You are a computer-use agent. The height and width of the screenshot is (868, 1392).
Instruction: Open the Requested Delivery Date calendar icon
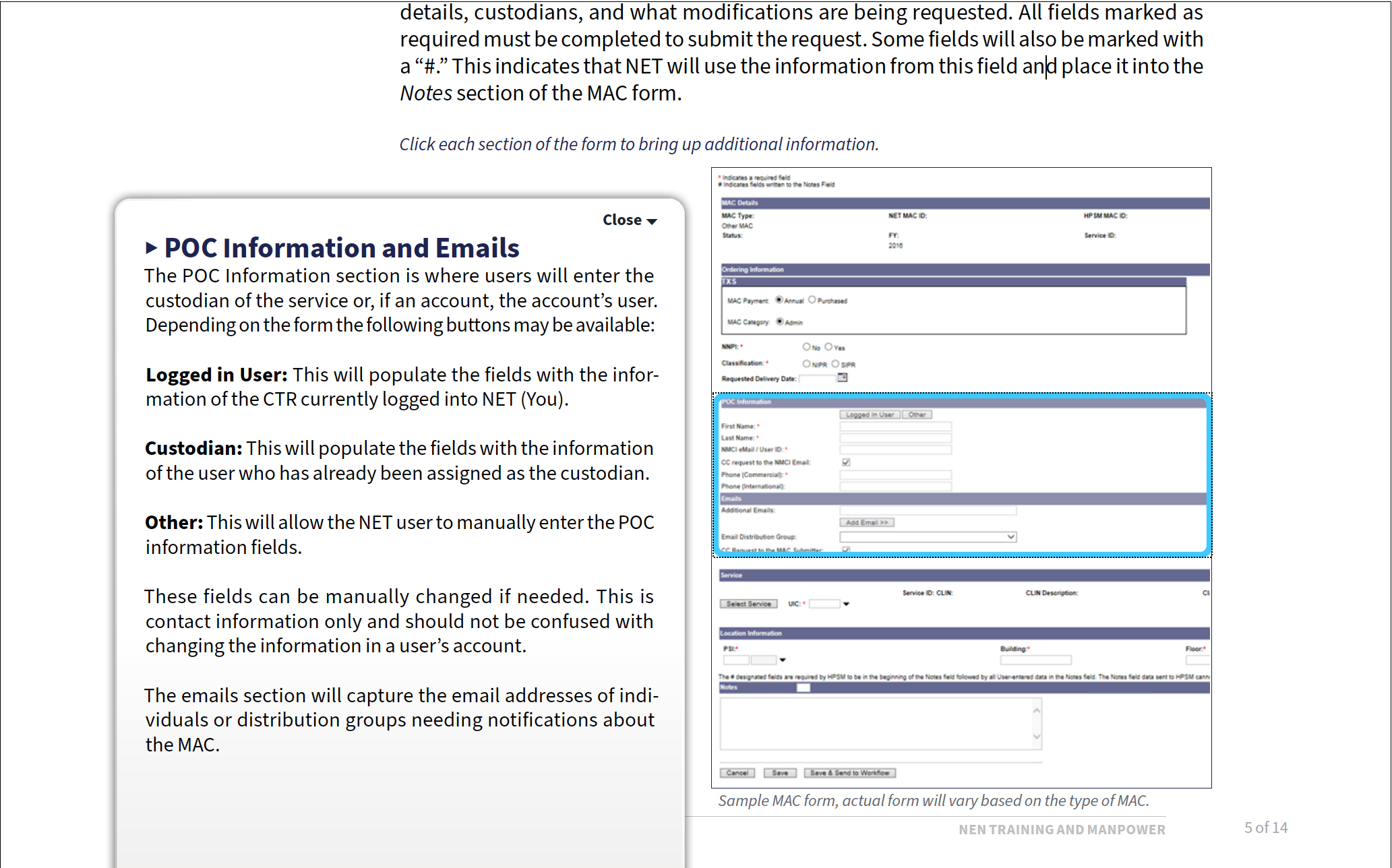coord(843,377)
